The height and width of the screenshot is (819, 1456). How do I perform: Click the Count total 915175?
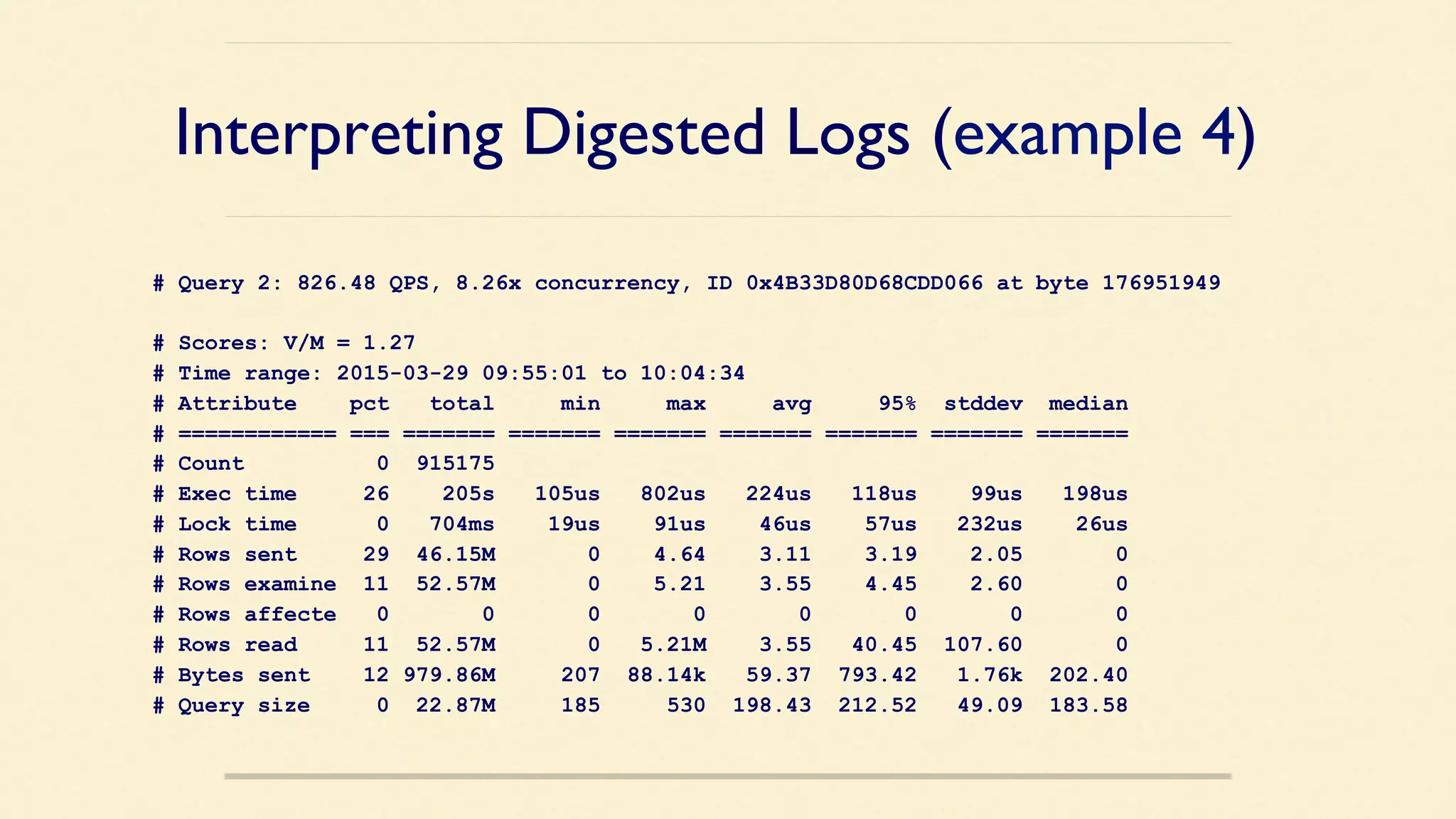tap(455, 464)
